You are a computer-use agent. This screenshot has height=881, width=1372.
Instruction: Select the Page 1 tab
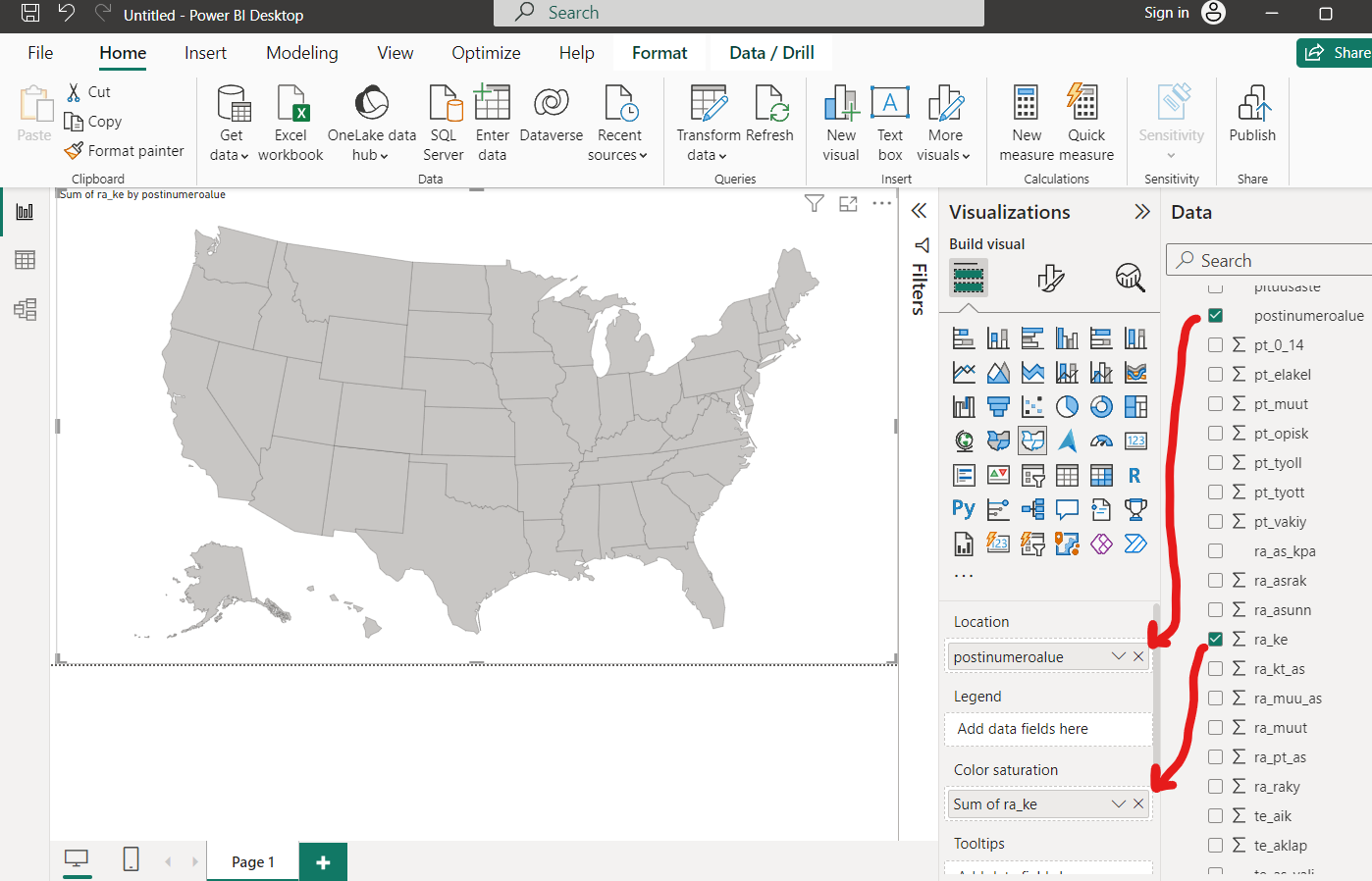[x=252, y=862]
